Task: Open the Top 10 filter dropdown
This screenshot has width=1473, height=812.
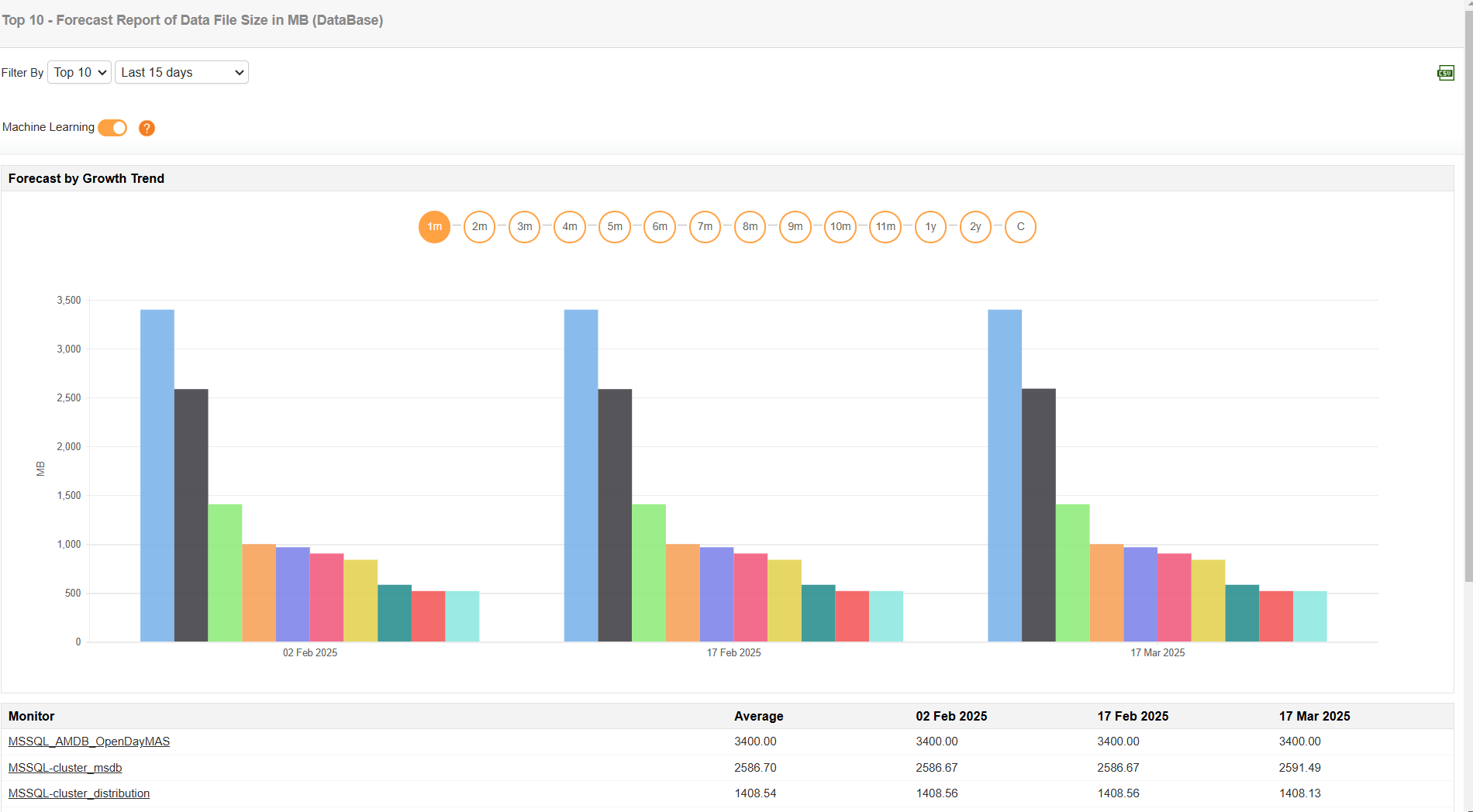Action: coord(80,72)
